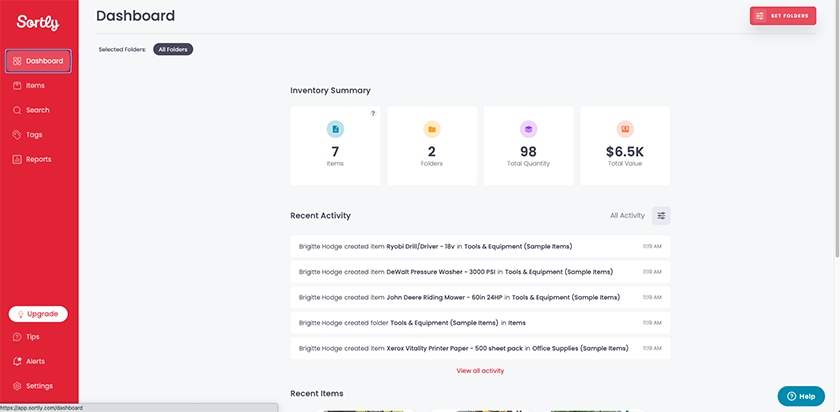The width and height of the screenshot is (840, 412).
Task: Click View all activity link
Action: point(480,371)
